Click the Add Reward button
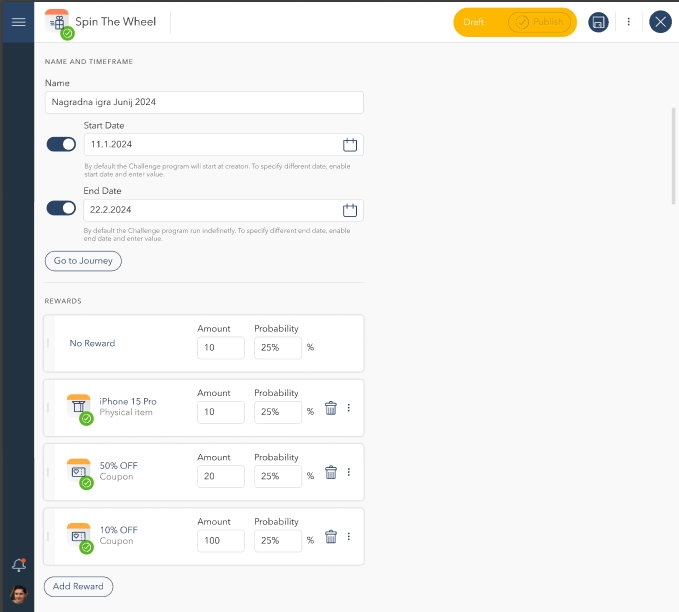This screenshot has width=679, height=612. [78, 586]
